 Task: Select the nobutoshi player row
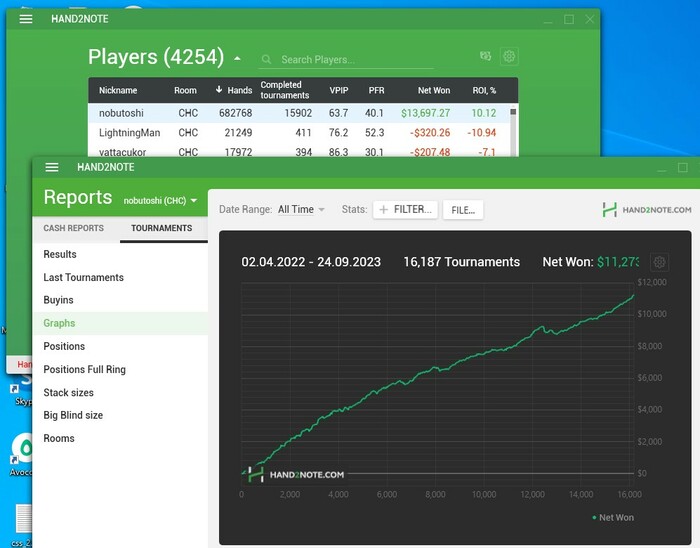tap(299, 113)
